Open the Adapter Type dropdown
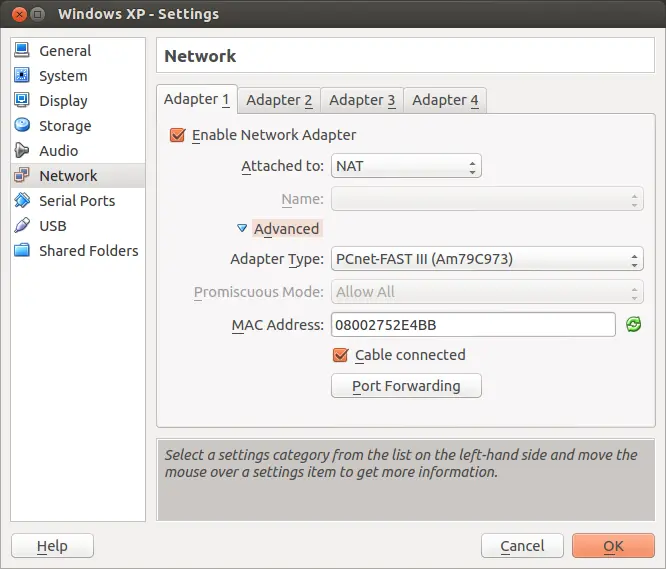Viewport: 666px width, 569px height. point(487,259)
